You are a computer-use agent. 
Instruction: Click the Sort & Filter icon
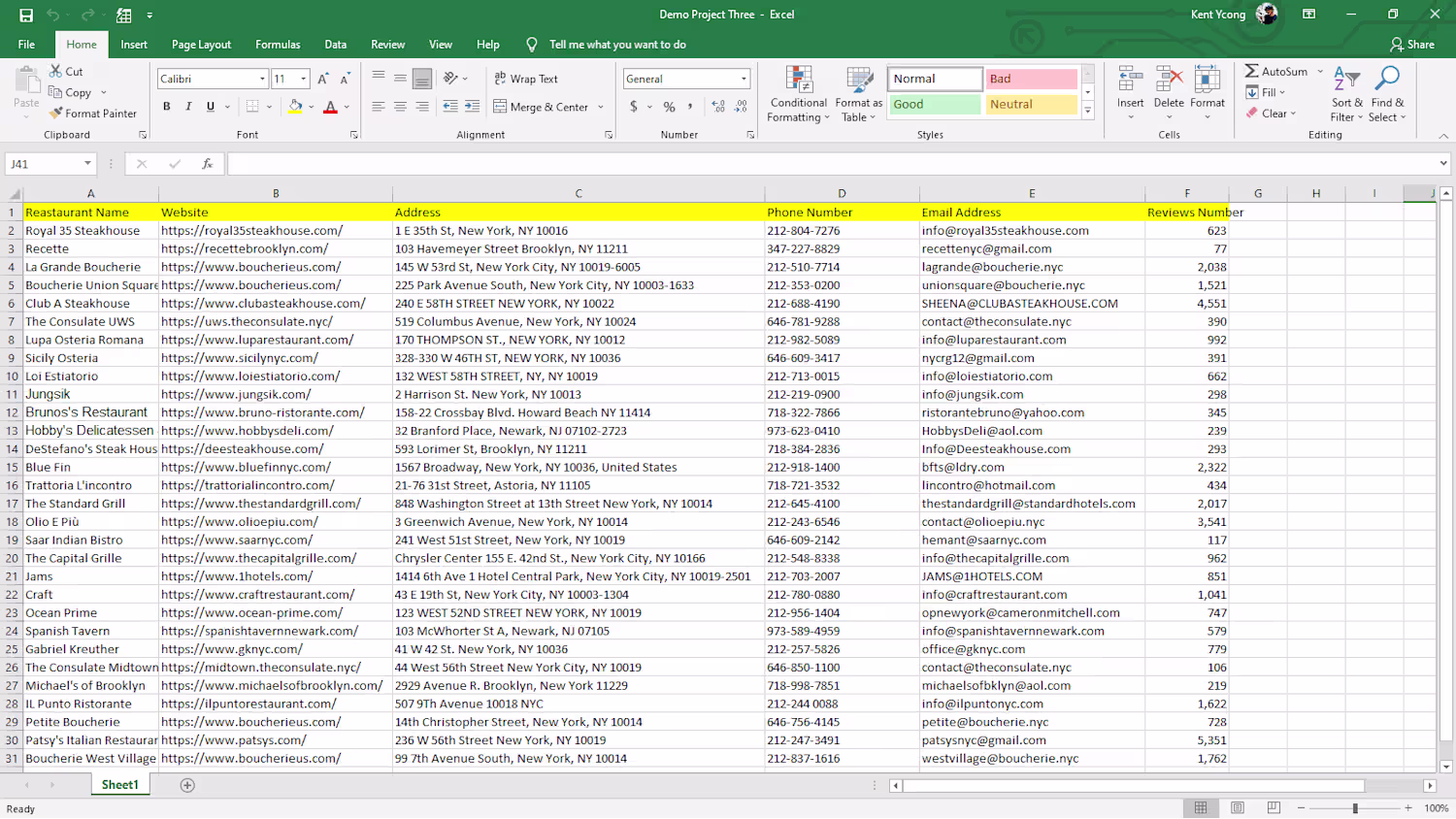click(x=1345, y=80)
